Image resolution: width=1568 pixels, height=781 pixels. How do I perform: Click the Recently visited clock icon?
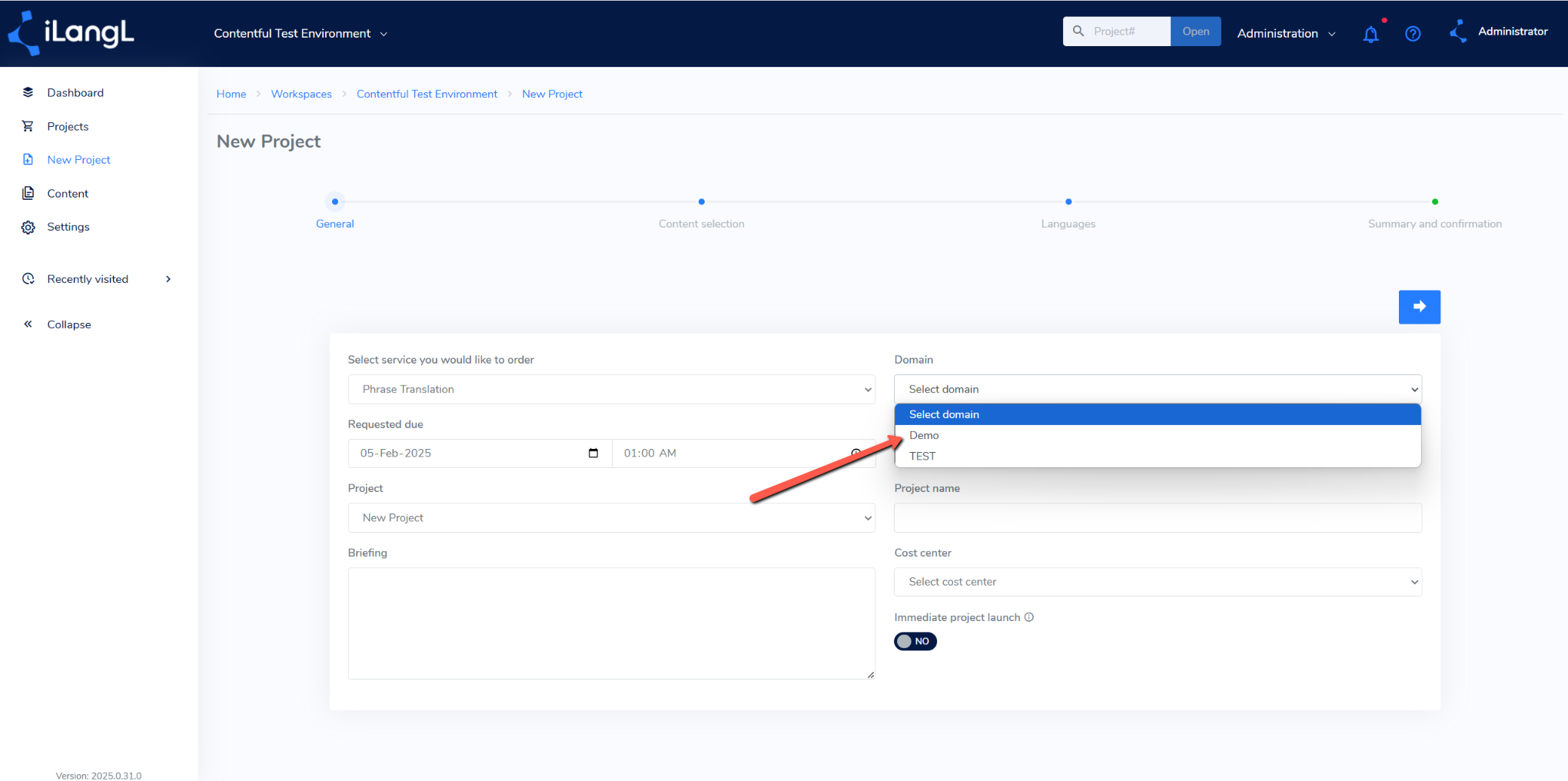[28, 279]
